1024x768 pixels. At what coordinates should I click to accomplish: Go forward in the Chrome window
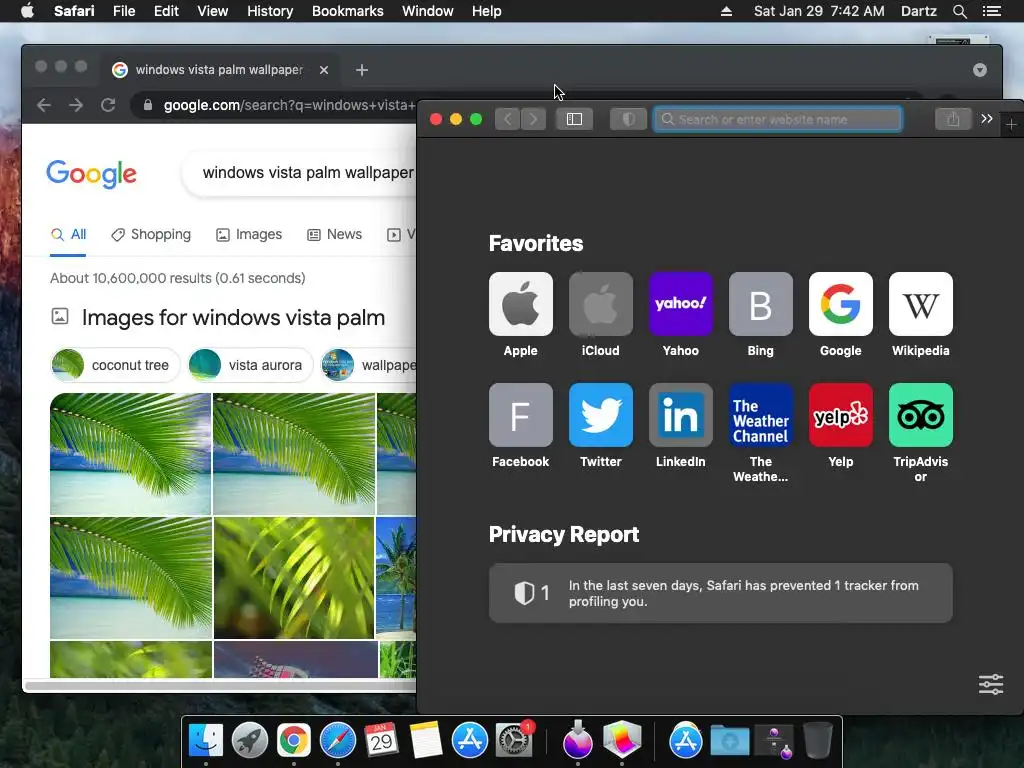[76, 105]
